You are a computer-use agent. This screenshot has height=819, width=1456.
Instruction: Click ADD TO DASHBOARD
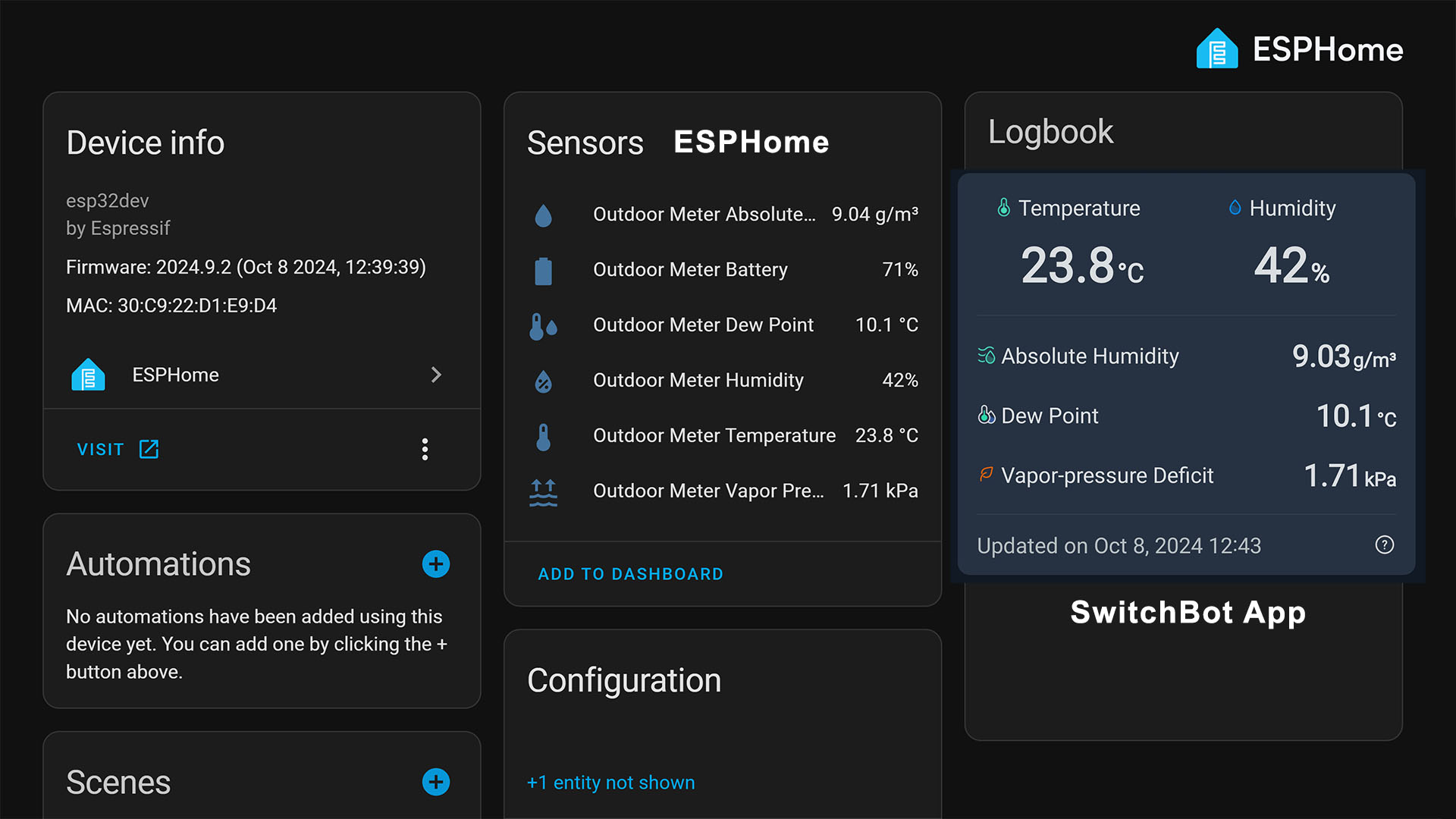click(630, 574)
